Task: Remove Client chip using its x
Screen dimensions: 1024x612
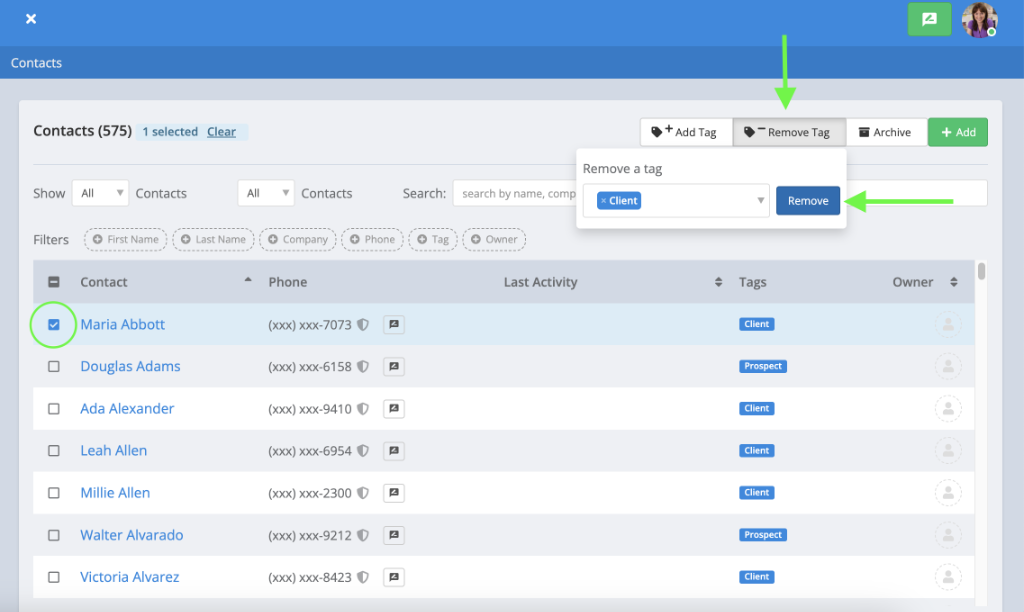Action: point(603,201)
